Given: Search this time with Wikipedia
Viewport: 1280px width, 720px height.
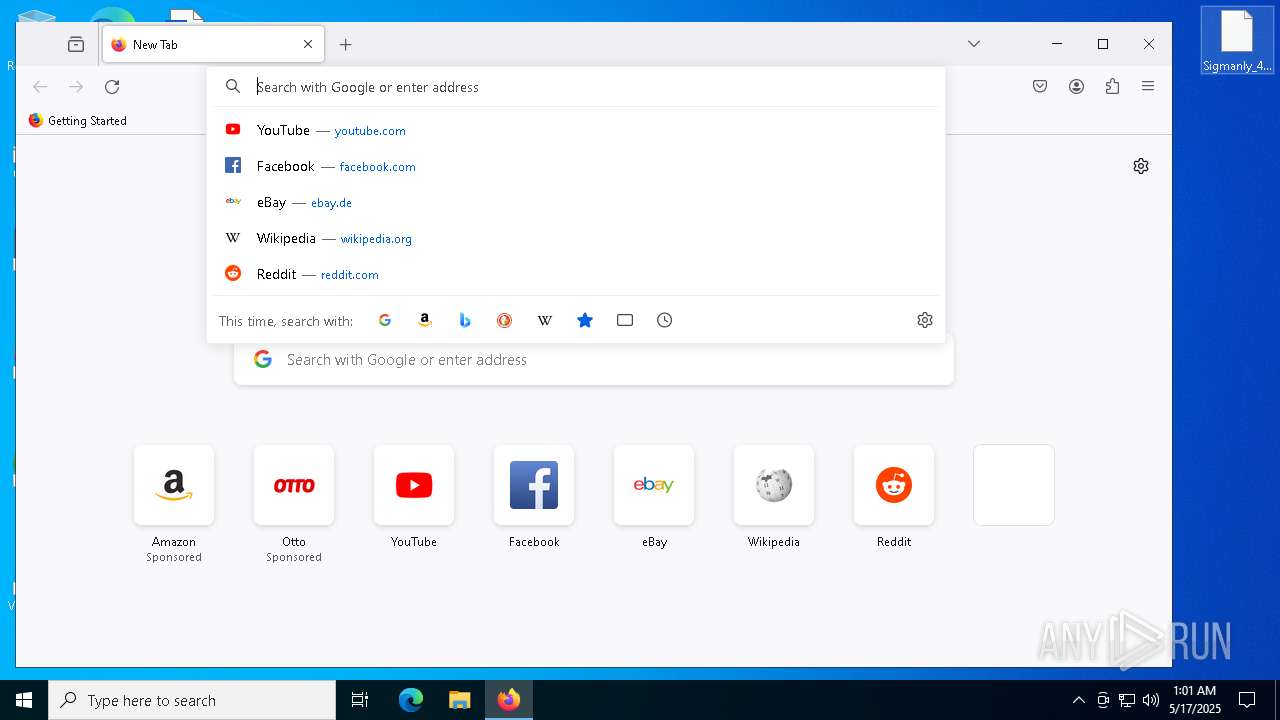Looking at the screenshot, I should click(545, 320).
